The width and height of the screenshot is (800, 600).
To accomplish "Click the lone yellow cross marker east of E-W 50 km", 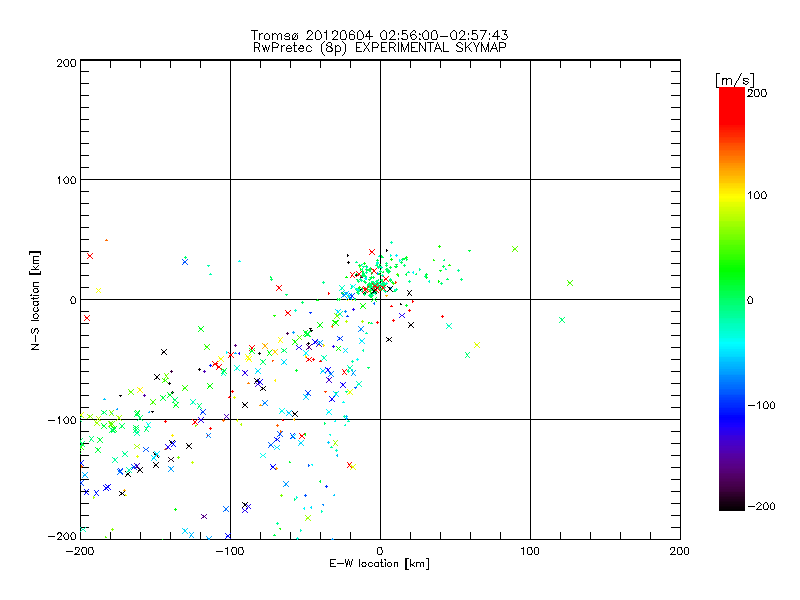I will 477,345.
